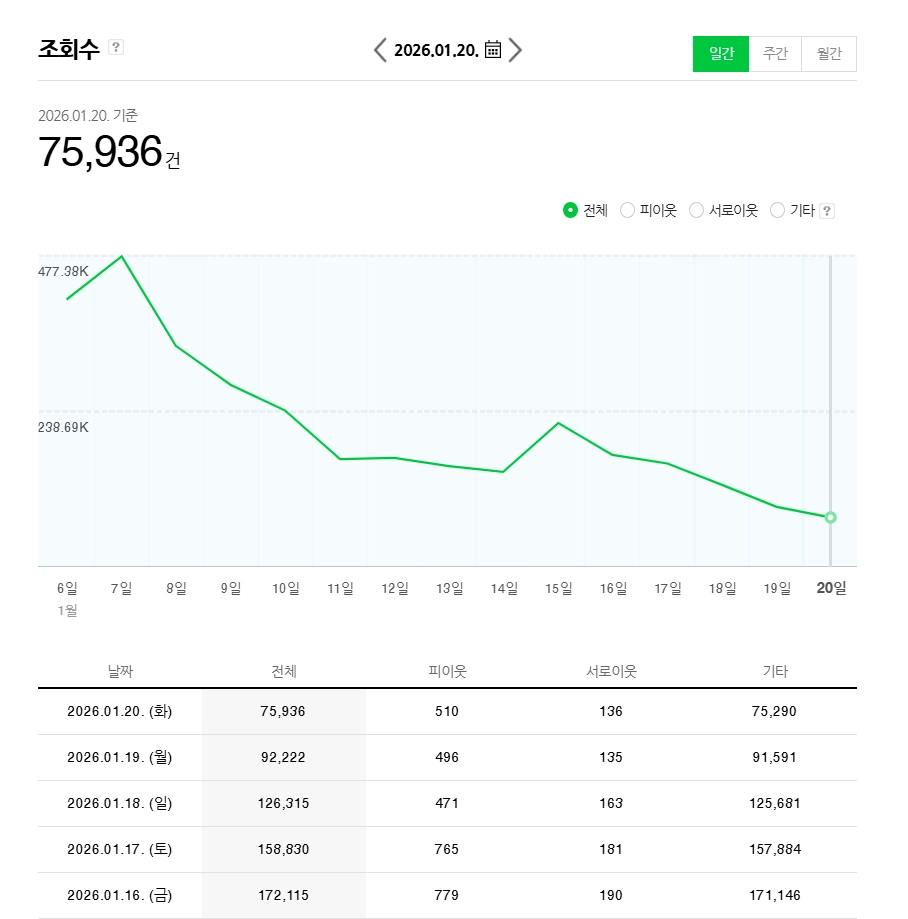This screenshot has height=919, width=908.
Task: Click total value 126,315 in table
Action: pyautogui.click(x=283, y=804)
